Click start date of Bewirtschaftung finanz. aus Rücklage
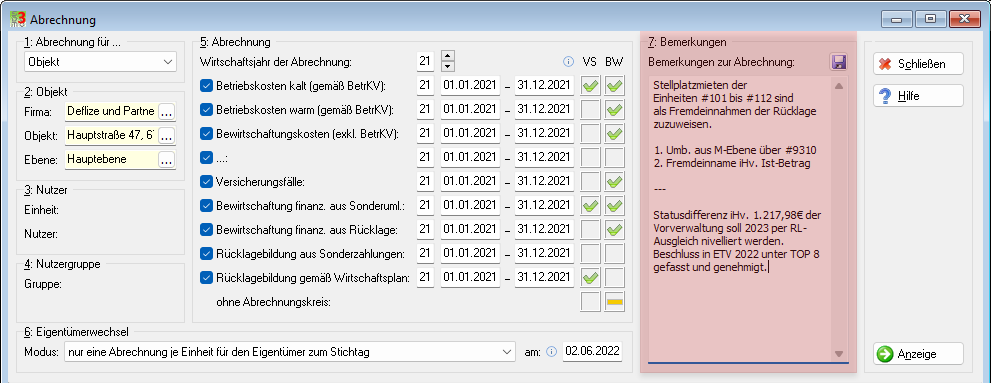Screen dimensions: 991x383 tap(470, 229)
